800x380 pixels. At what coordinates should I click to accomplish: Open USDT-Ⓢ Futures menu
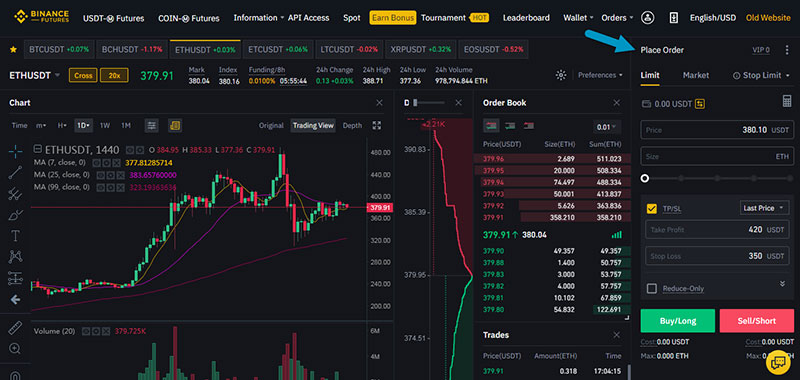point(114,18)
